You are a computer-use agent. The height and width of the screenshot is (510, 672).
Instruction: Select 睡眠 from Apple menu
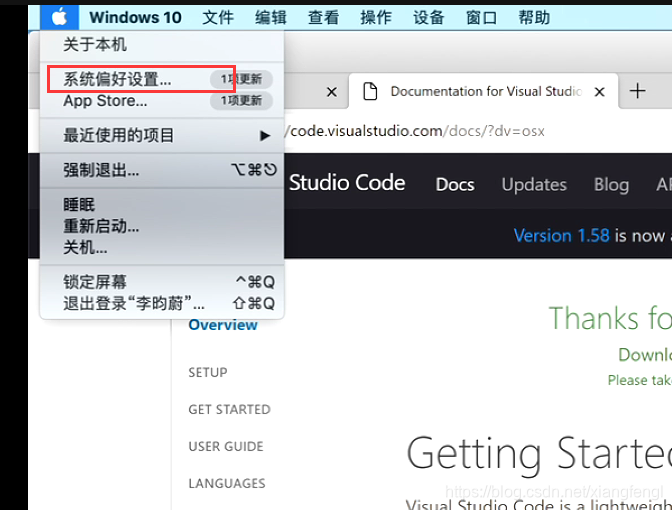(162, 204)
